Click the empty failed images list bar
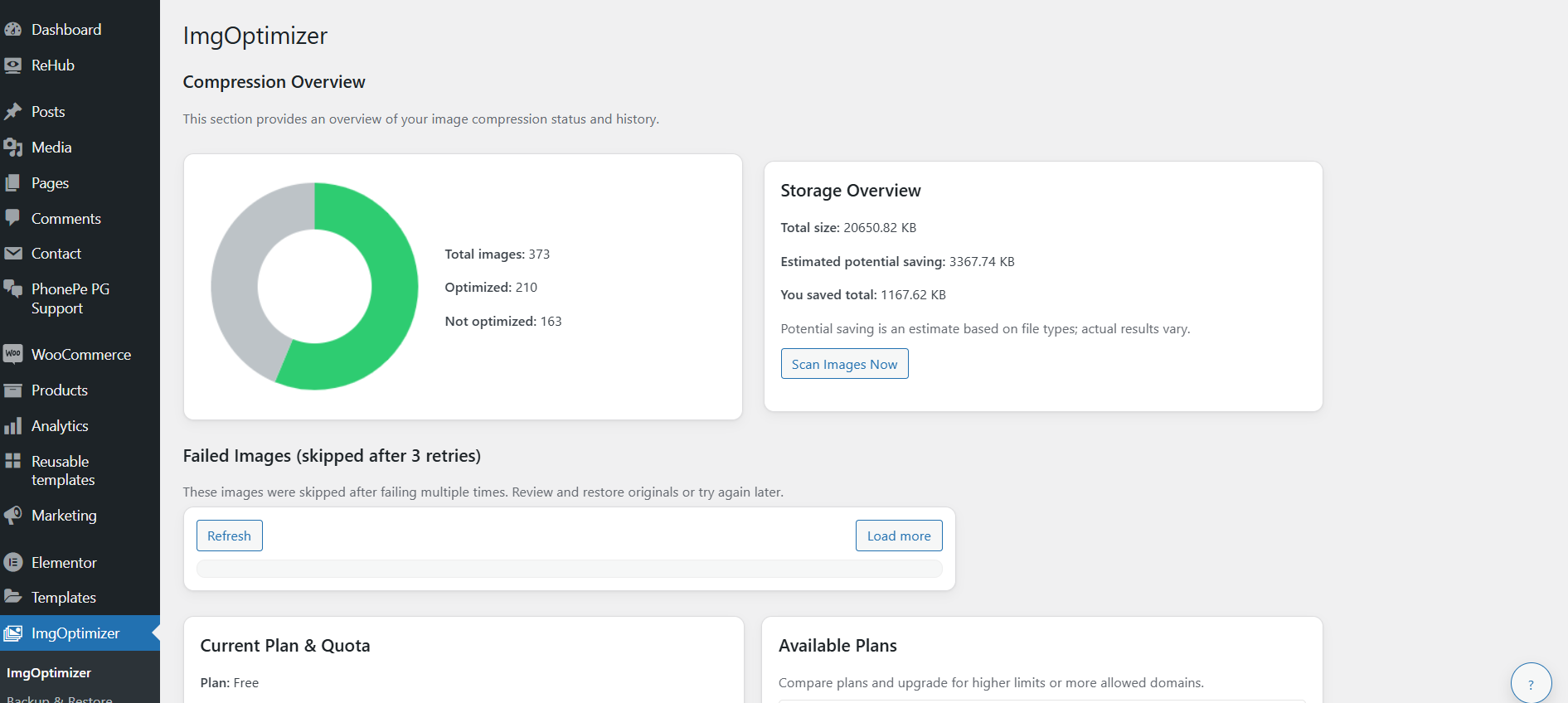 click(569, 569)
